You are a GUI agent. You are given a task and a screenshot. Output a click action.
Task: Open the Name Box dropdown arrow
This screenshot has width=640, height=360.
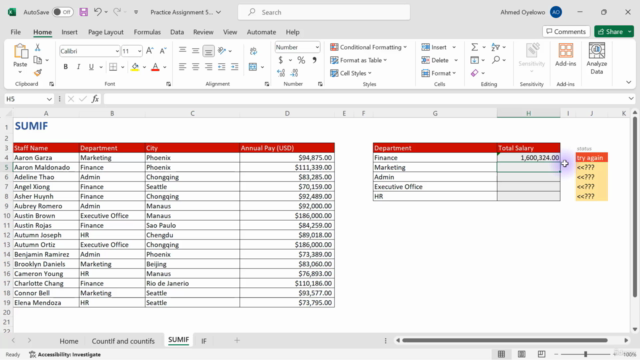coord(49,99)
